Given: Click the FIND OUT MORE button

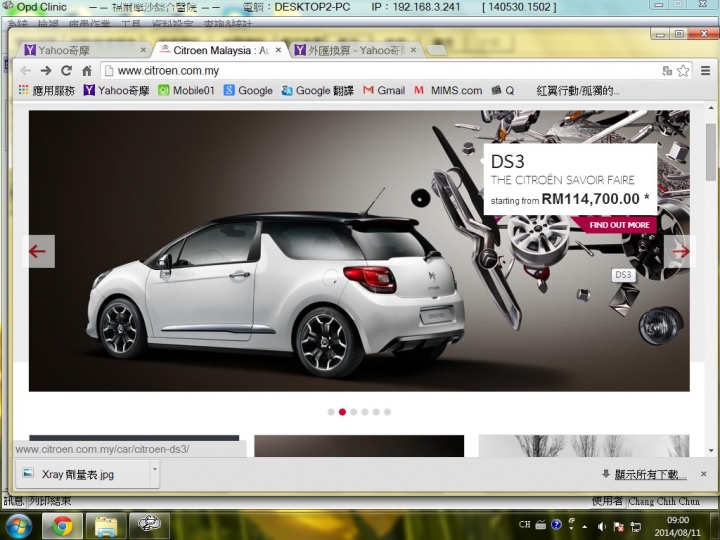Looking at the screenshot, I should click(619, 225).
